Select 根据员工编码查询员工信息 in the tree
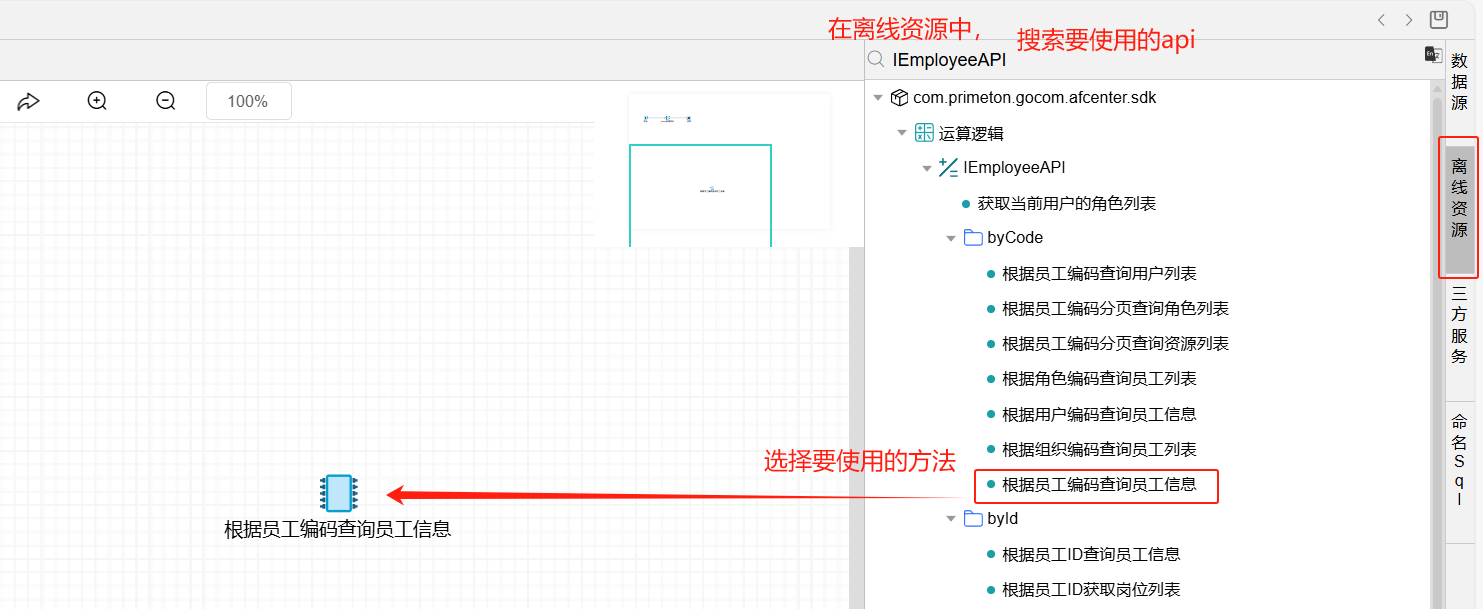 click(x=1099, y=485)
